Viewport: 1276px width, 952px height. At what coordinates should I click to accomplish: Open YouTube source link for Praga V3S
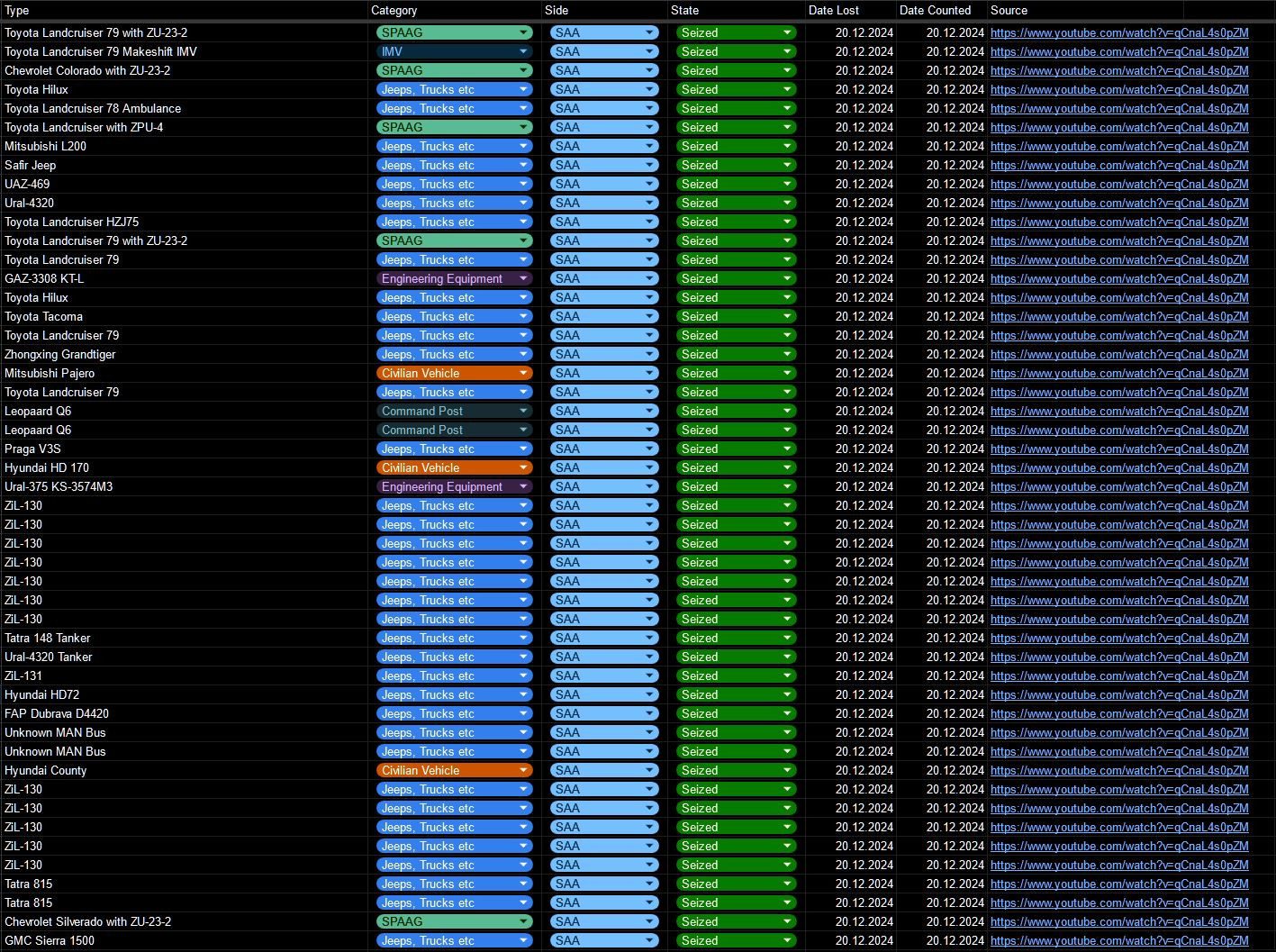pyautogui.click(x=1119, y=449)
